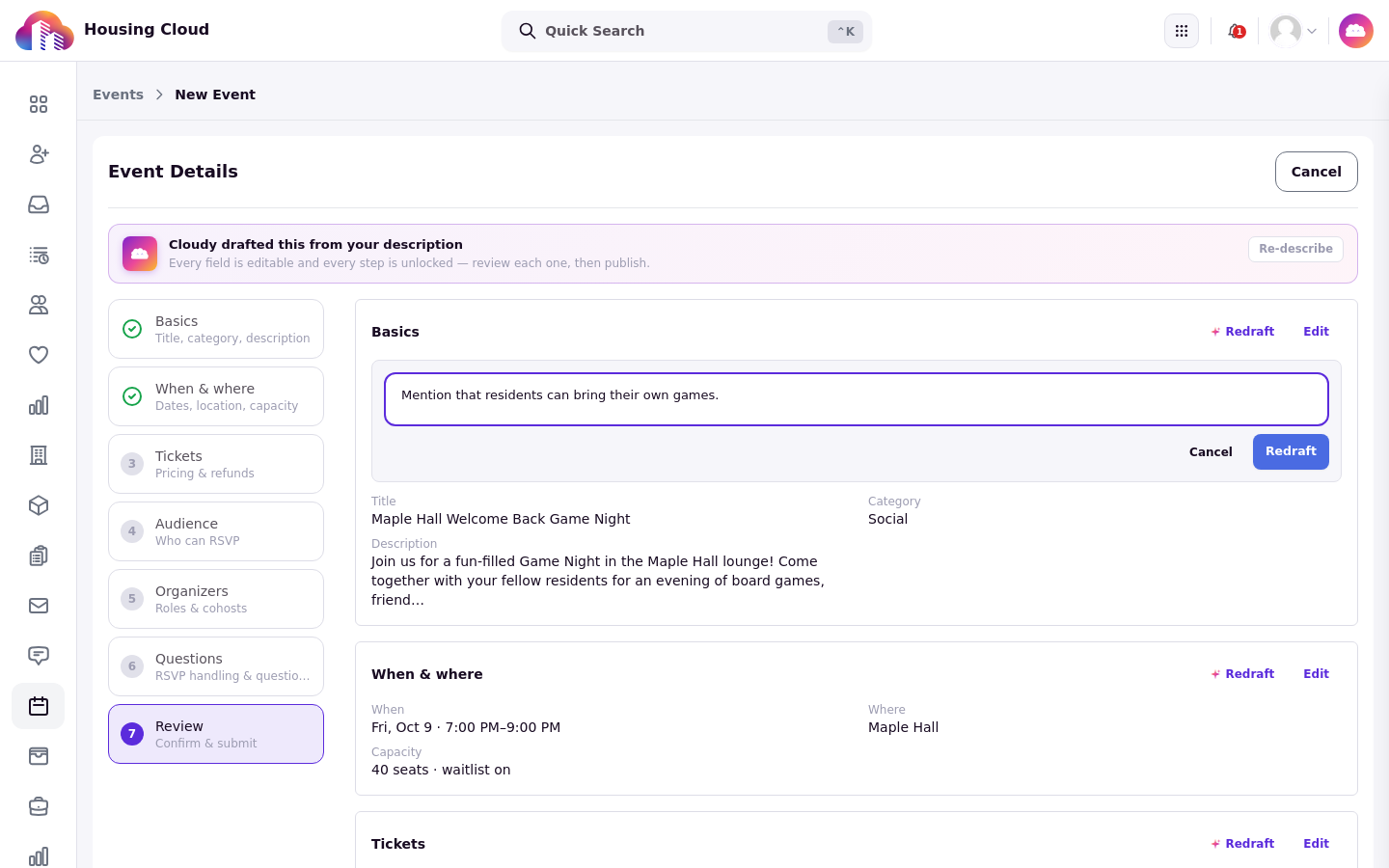Go back to Events via the breadcrumb
Screen dimensions: 1389x868
click(x=118, y=95)
